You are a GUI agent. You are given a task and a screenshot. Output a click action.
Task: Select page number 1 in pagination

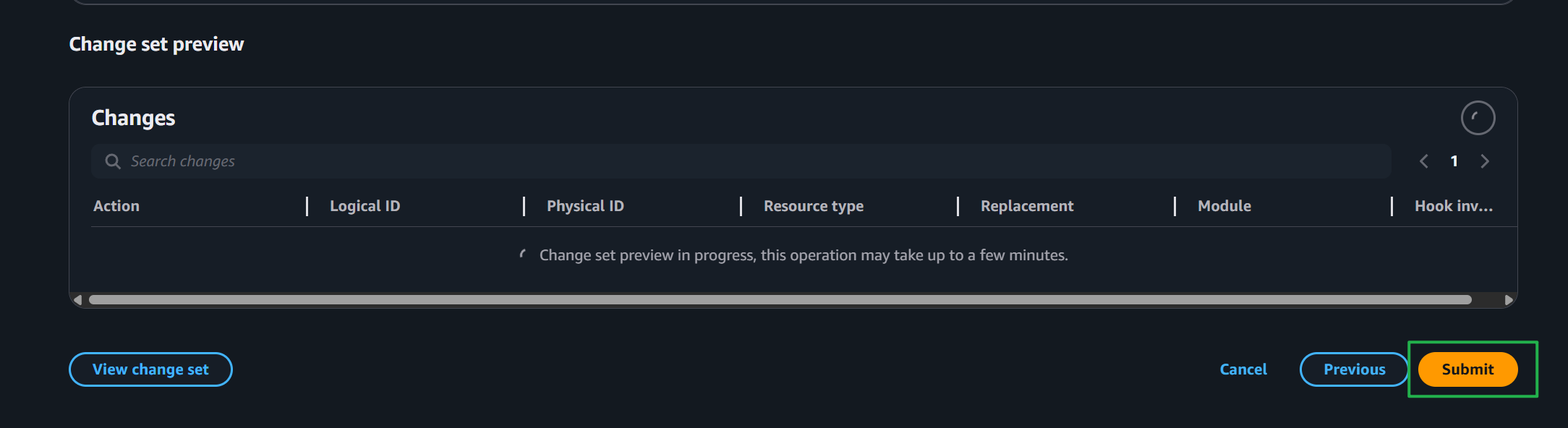pyautogui.click(x=1454, y=161)
